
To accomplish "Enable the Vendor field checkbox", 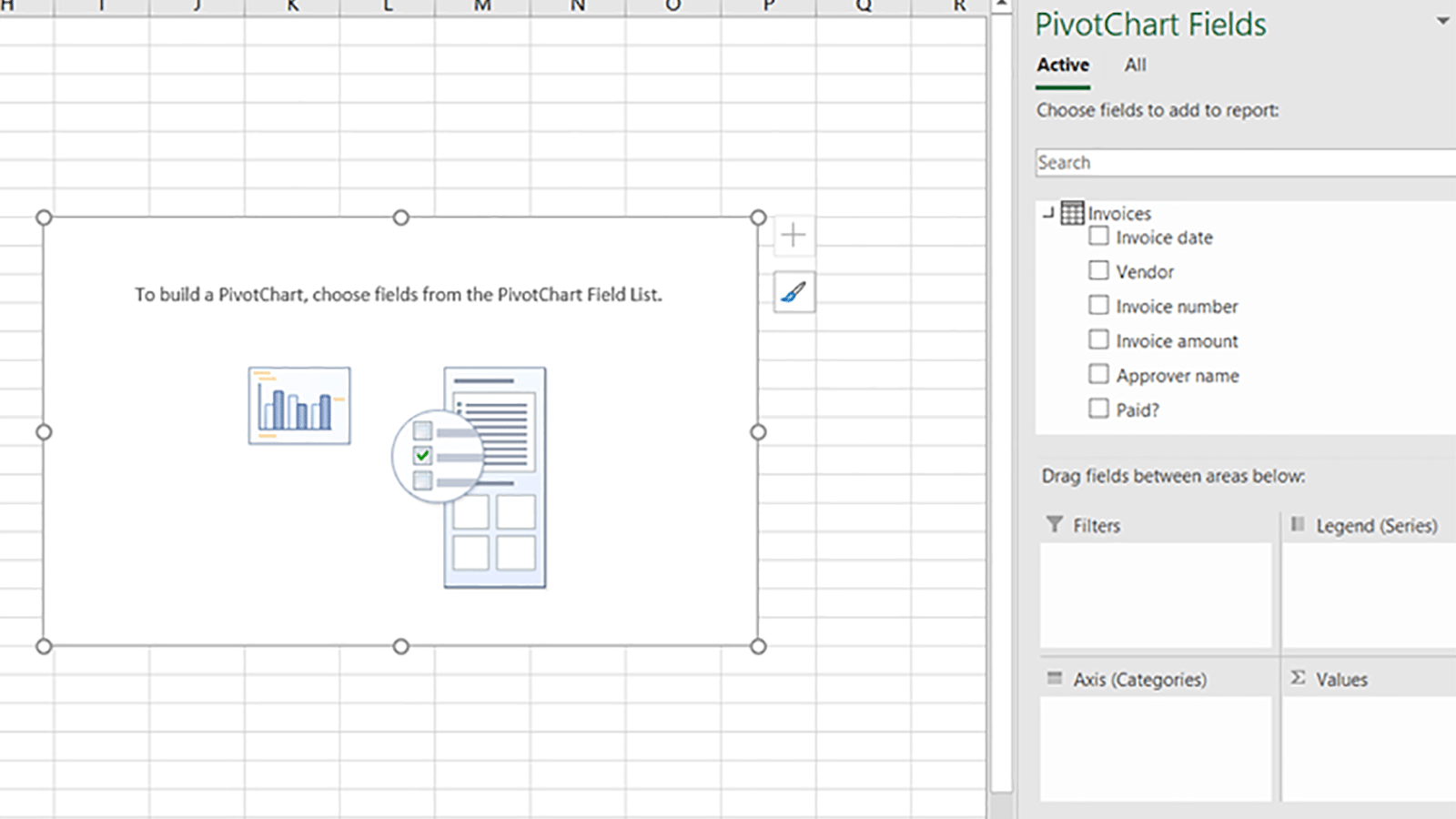I will click(1099, 271).
